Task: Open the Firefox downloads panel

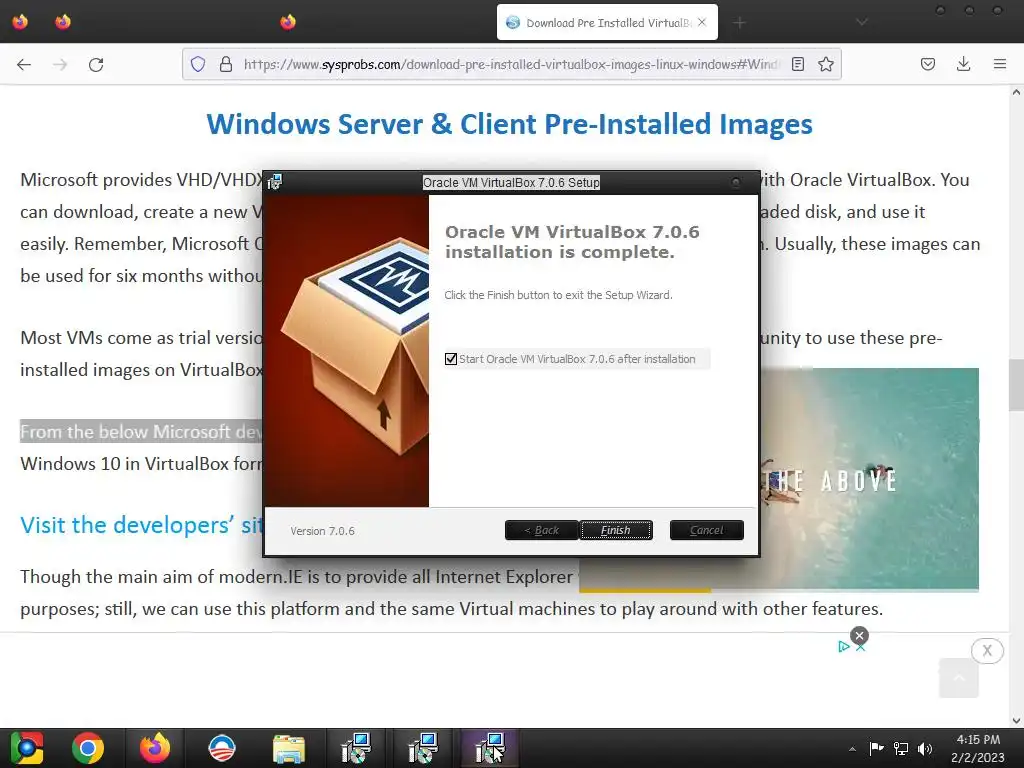Action: 963,64
